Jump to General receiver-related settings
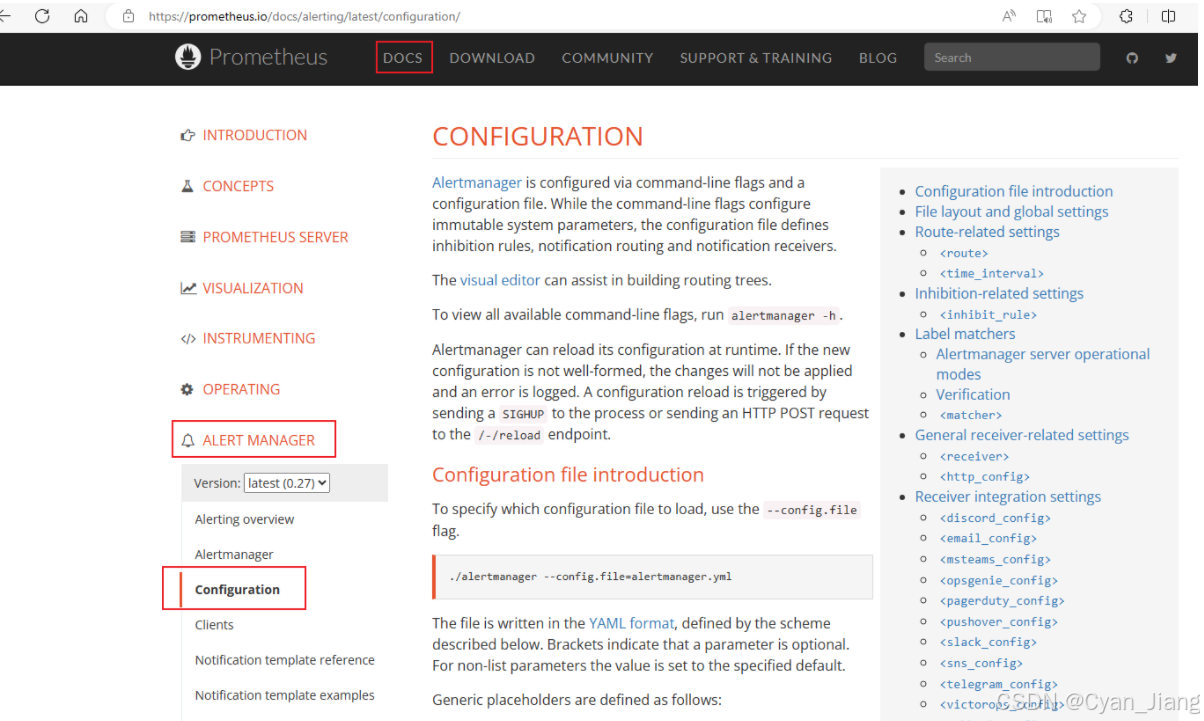Image resolution: width=1204 pixels, height=721 pixels. coord(1022,435)
